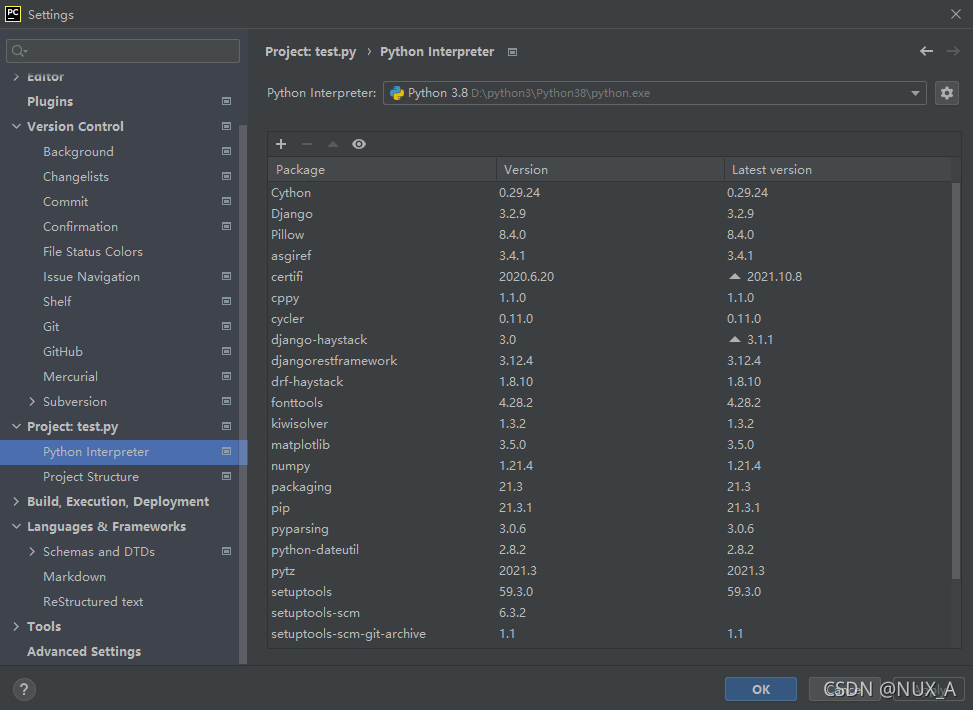This screenshot has width=973, height=710.
Task: Go back with the left arrow
Action: coord(926,51)
